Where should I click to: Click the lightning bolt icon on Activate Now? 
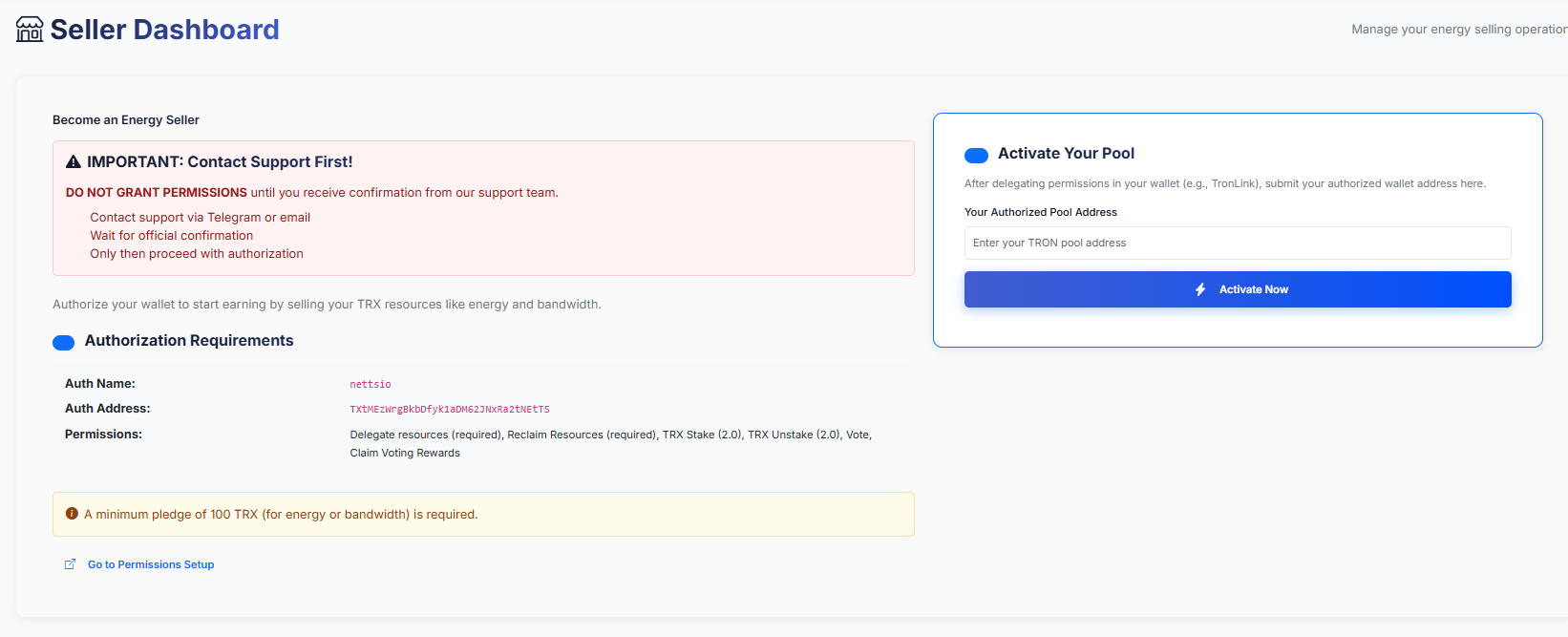1200,289
